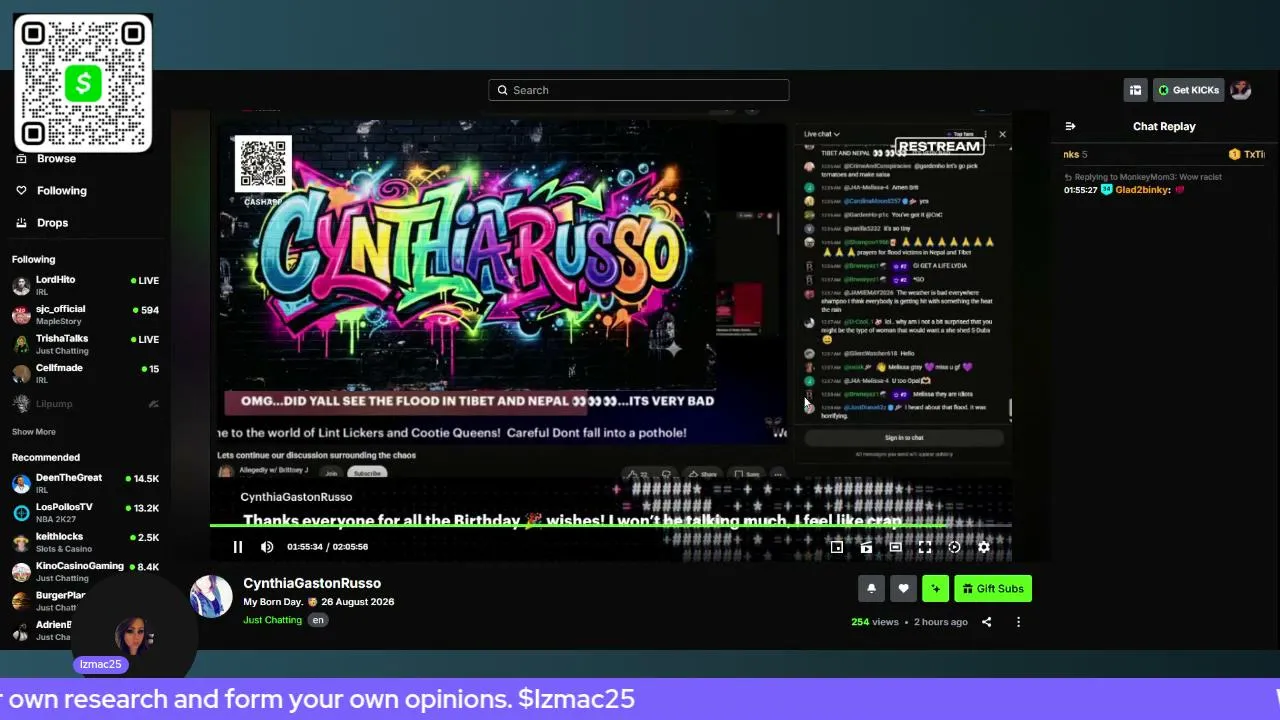
Task: Switch the player to fullscreen
Action: click(x=925, y=547)
